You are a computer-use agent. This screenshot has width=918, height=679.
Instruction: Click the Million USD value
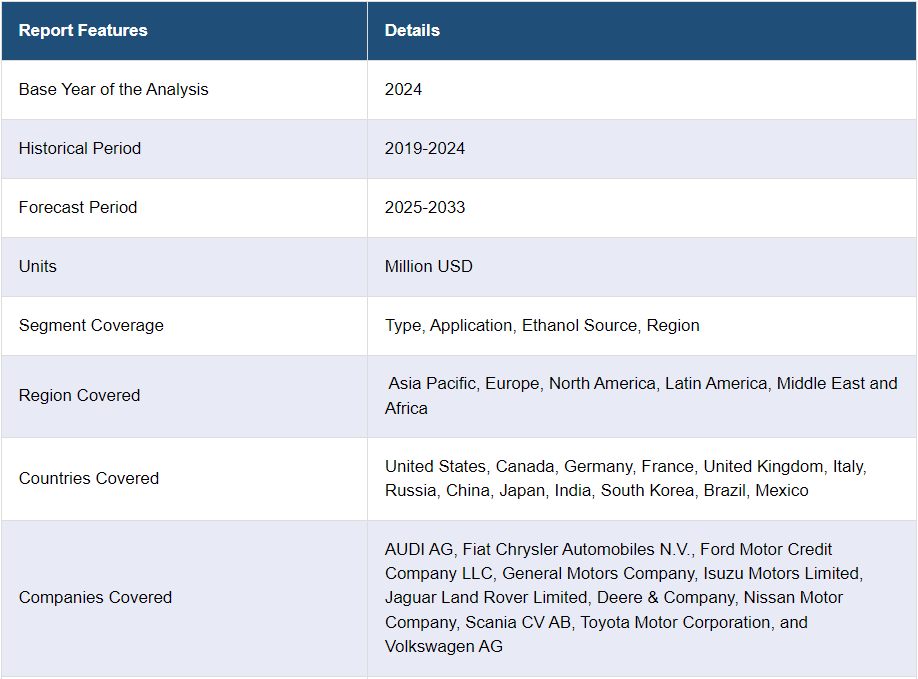tap(429, 266)
